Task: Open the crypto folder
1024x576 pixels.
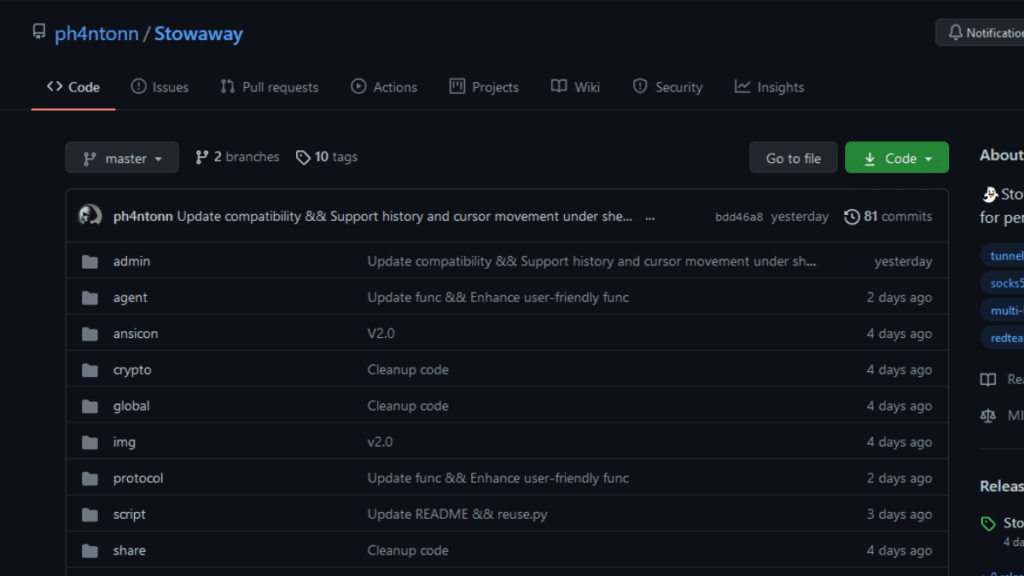Action: click(132, 370)
